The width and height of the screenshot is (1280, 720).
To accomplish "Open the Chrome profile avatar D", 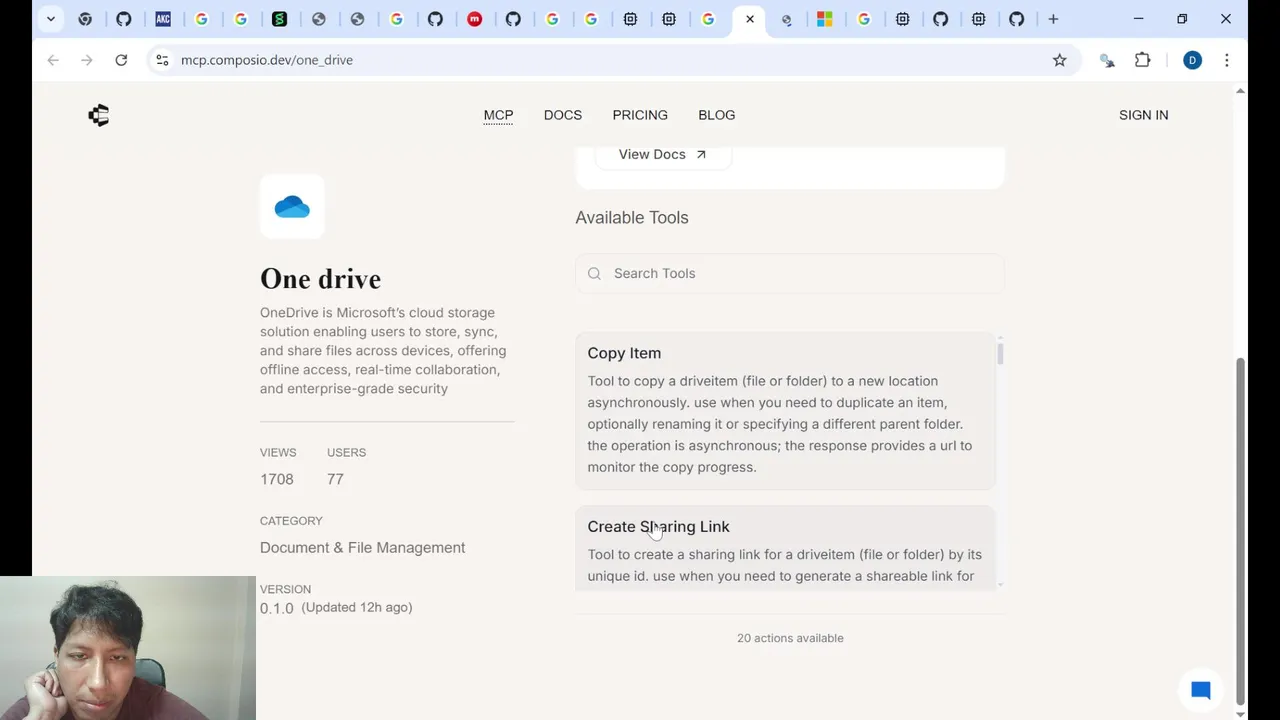I will (x=1192, y=60).
